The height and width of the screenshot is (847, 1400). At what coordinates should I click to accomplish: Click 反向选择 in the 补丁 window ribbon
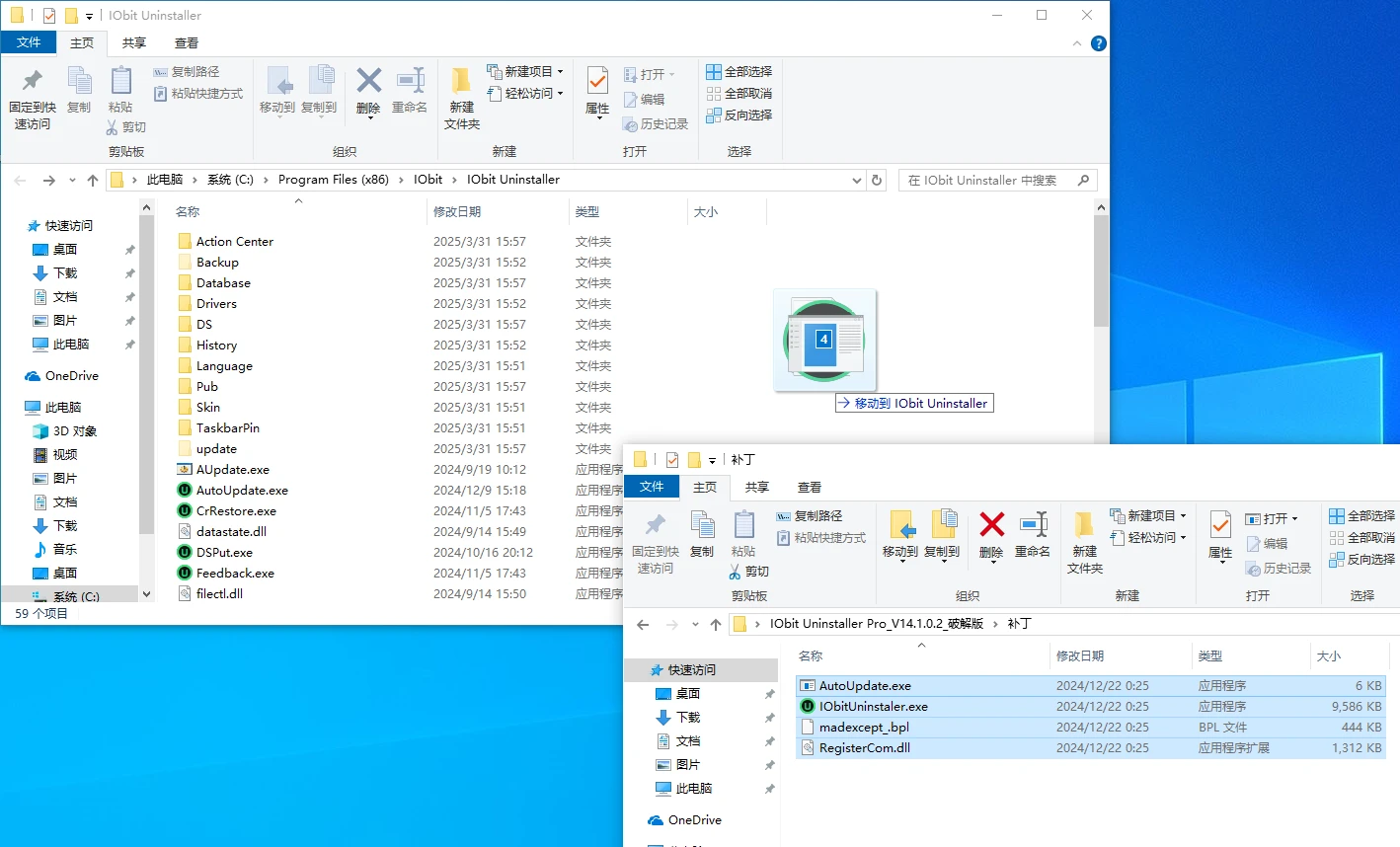point(1362,560)
